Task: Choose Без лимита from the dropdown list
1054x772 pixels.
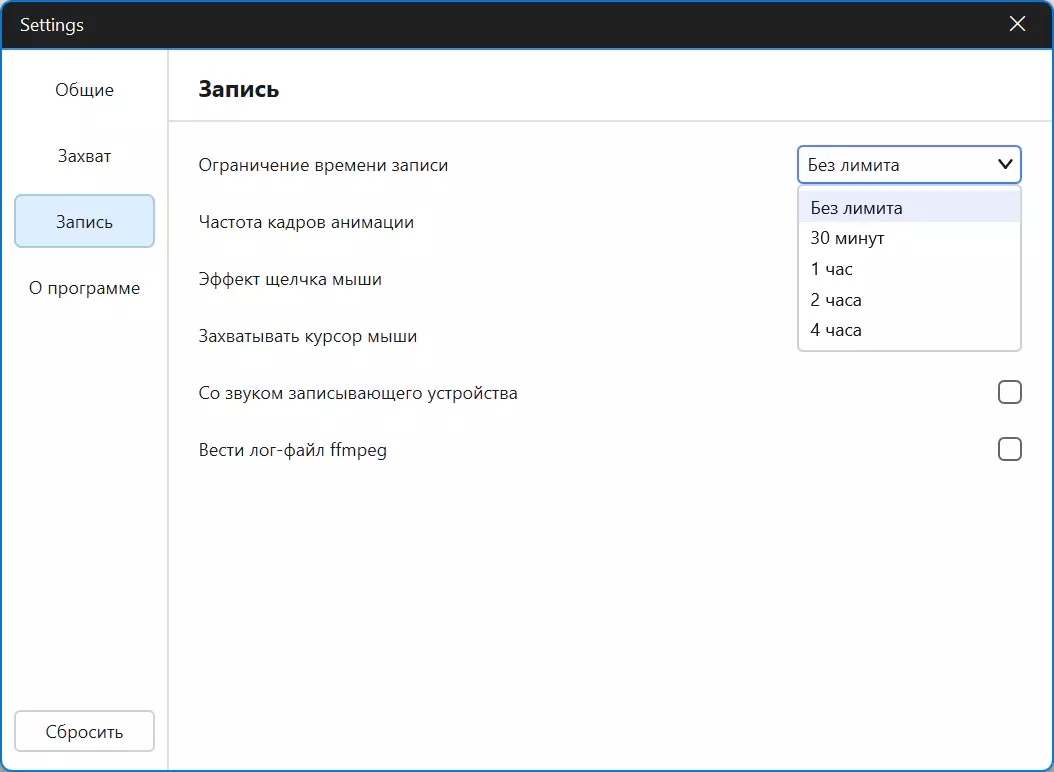Action: pos(909,208)
